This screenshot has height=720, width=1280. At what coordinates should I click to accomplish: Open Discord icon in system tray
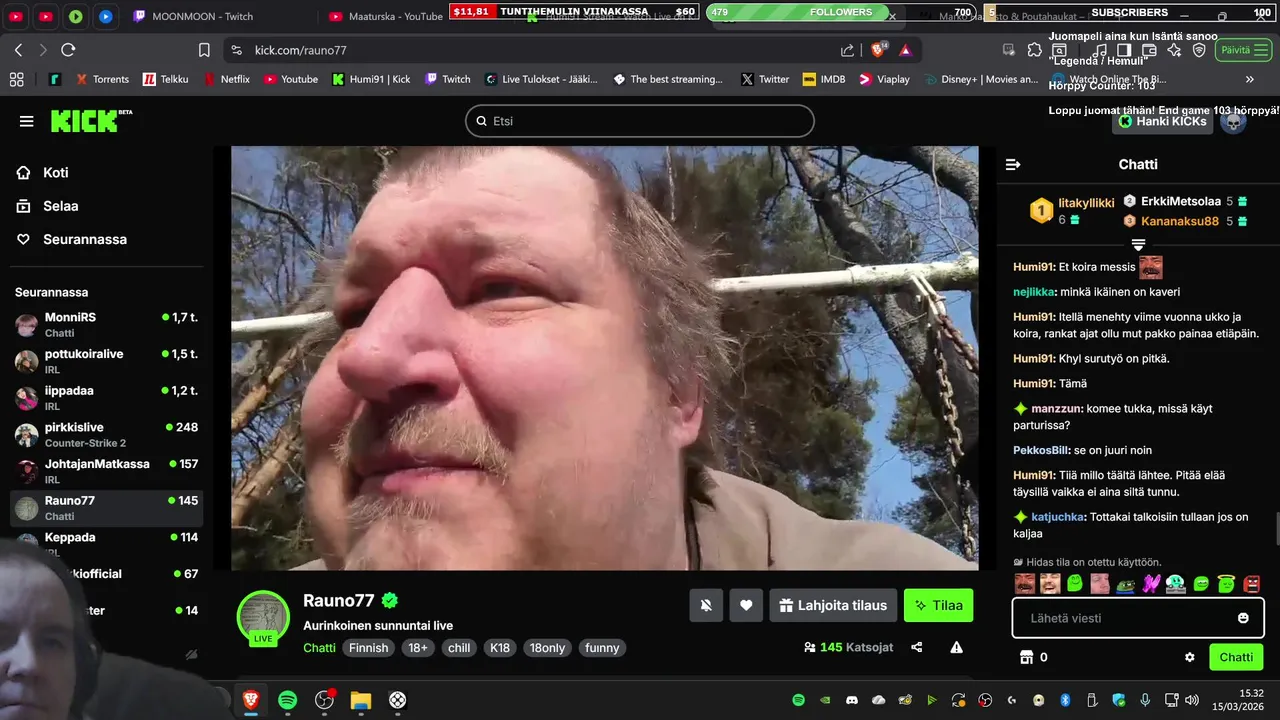pyautogui.click(x=852, y=700)
